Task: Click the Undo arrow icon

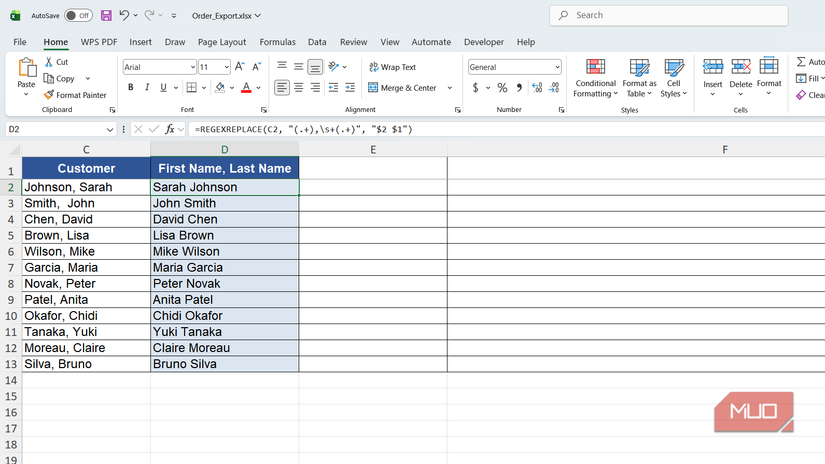Action: pos(124,15)
